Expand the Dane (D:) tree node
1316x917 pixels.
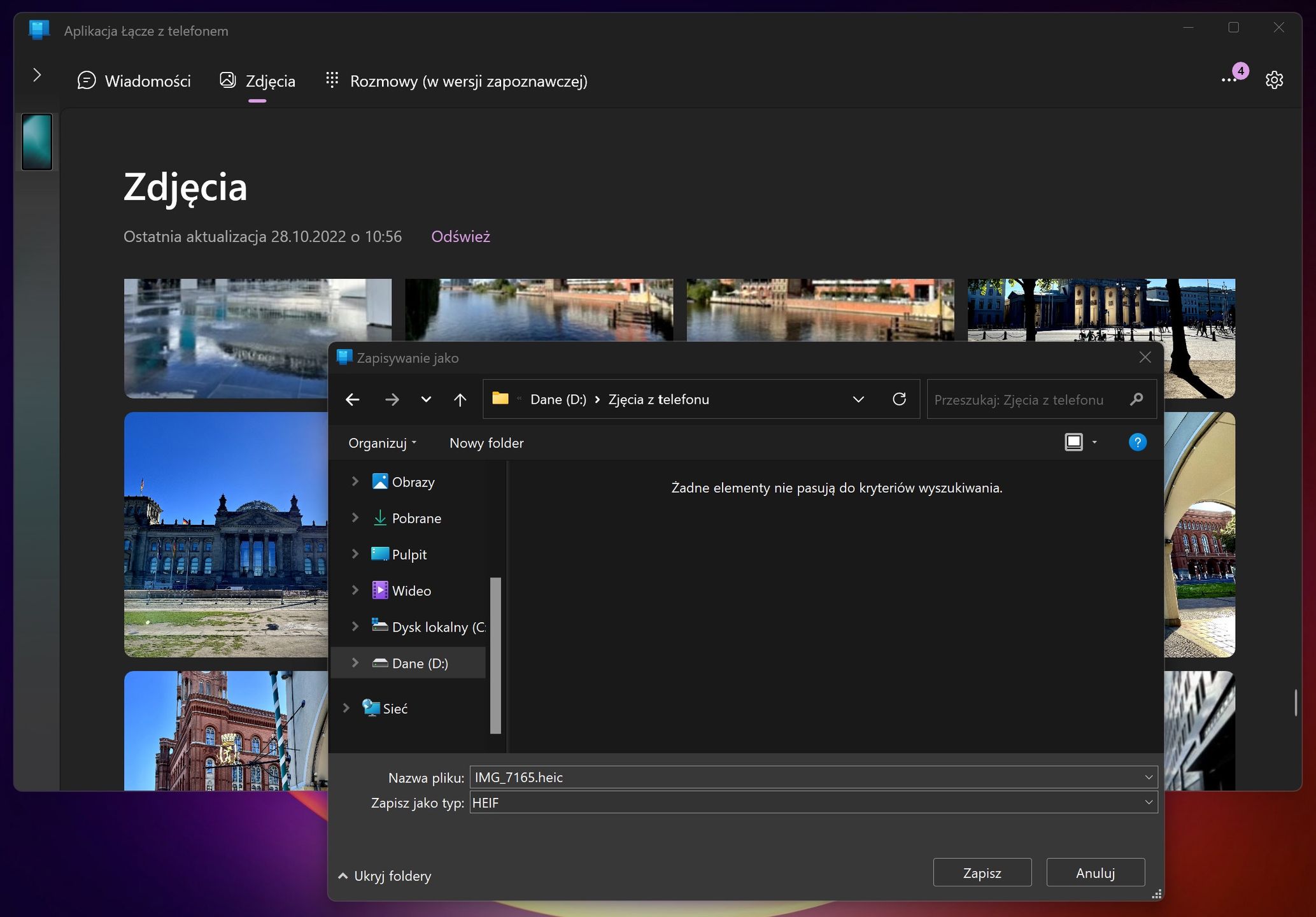click(x=355, y=663)
